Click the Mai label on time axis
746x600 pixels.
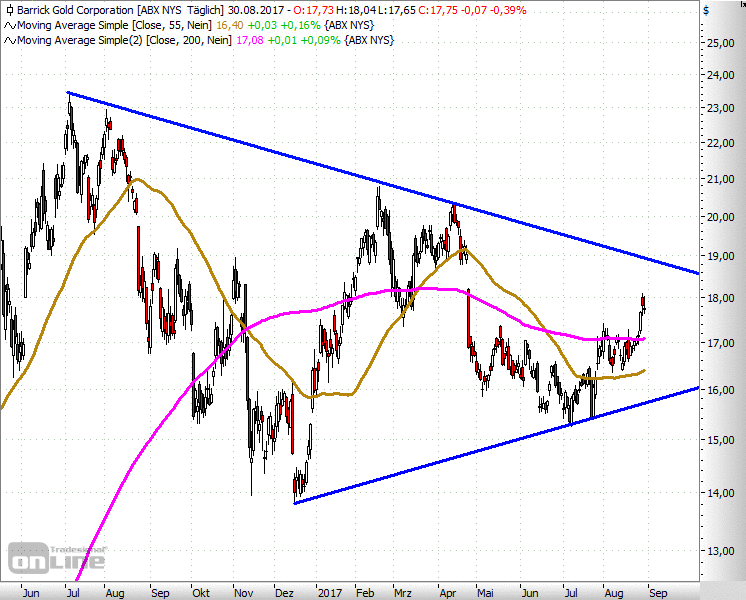point(485,593)
